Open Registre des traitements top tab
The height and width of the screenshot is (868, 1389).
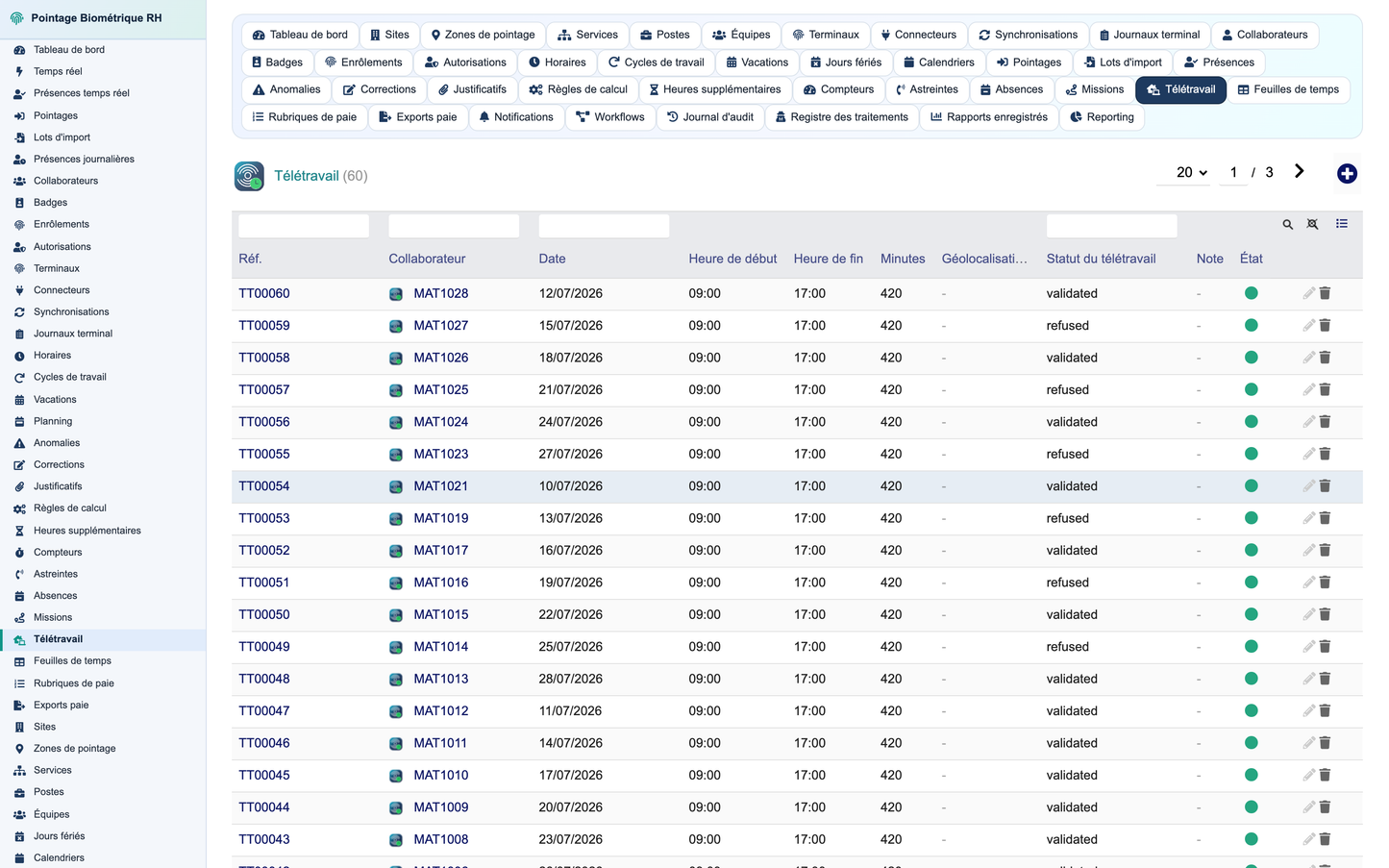coord(842,117)
